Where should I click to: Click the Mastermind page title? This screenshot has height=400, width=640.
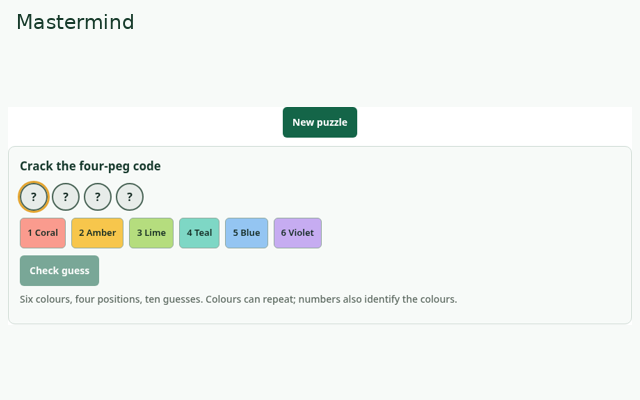click(76, 22)
